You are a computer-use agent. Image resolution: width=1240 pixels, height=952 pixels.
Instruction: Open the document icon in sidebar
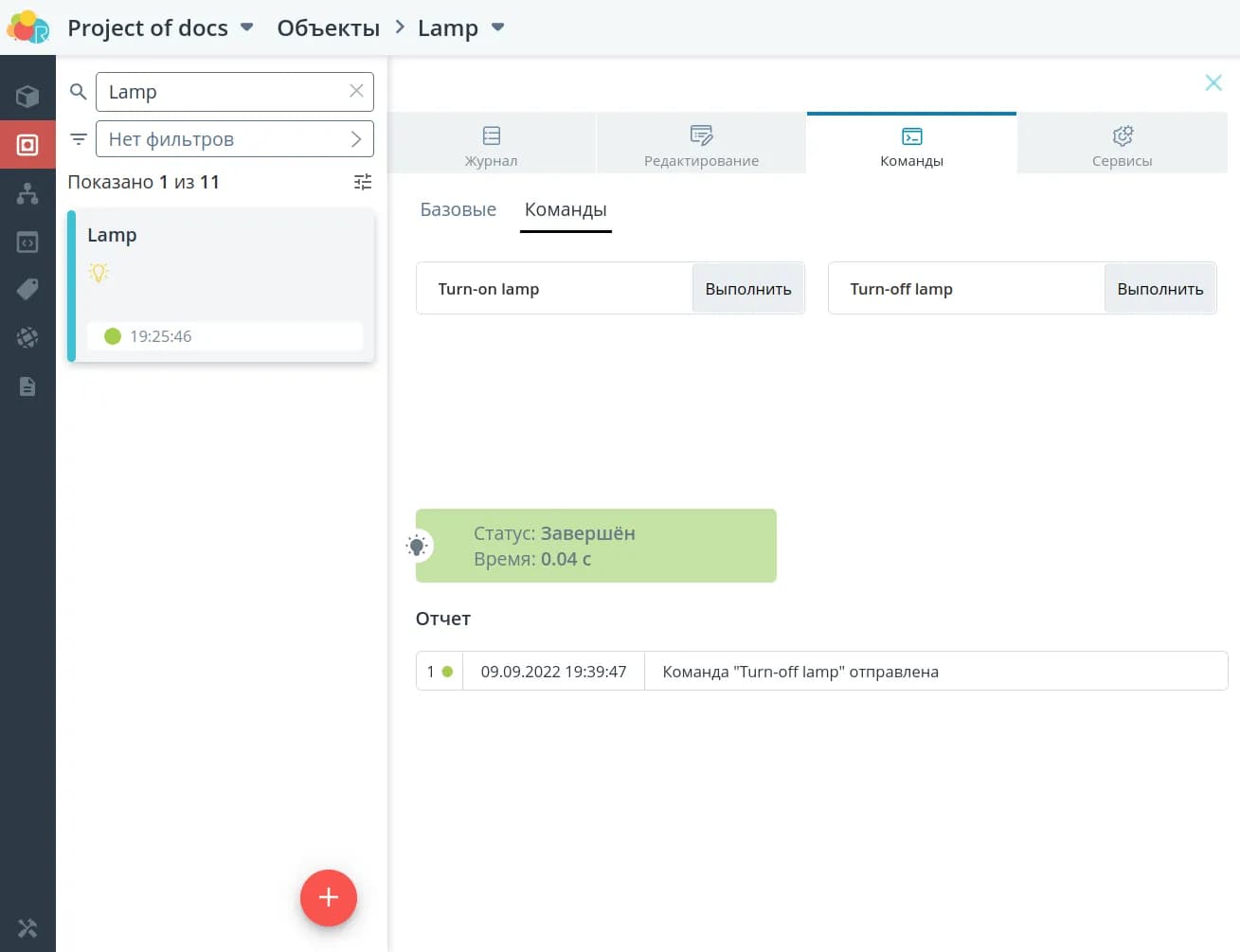[27, 386]
